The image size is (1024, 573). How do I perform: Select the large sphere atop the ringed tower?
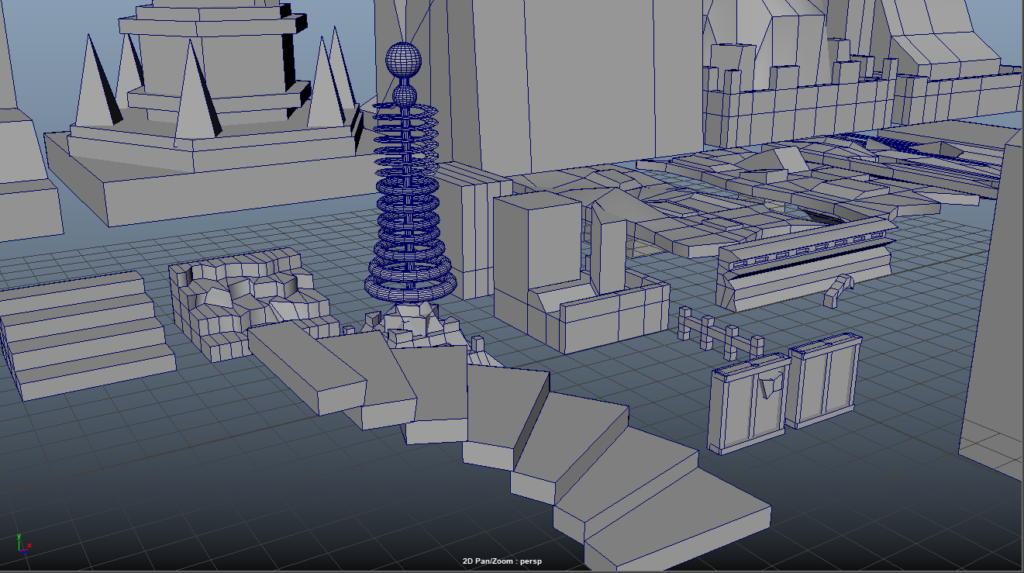404,60
